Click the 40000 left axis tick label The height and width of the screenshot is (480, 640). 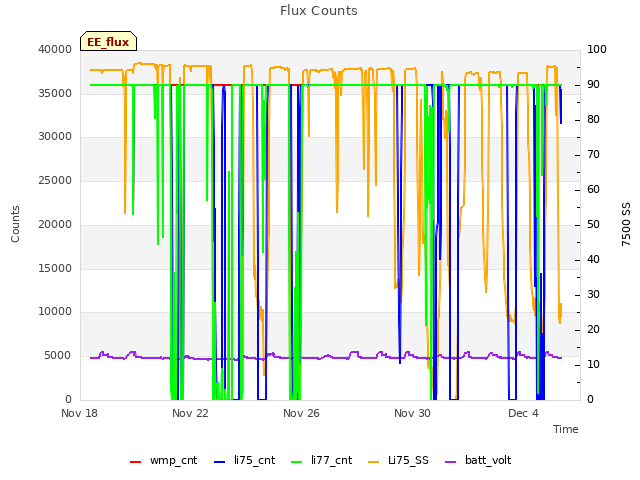55,49
